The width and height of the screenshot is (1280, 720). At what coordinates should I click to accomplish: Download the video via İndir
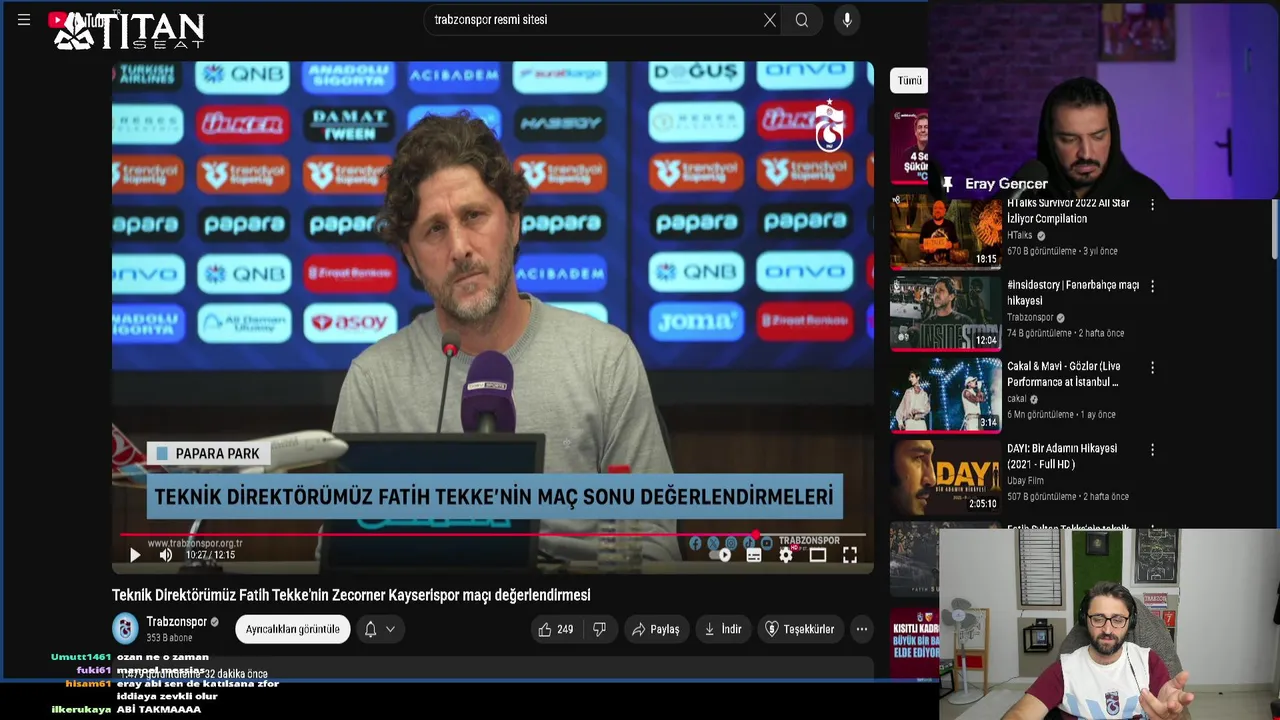tap(723, 629)
